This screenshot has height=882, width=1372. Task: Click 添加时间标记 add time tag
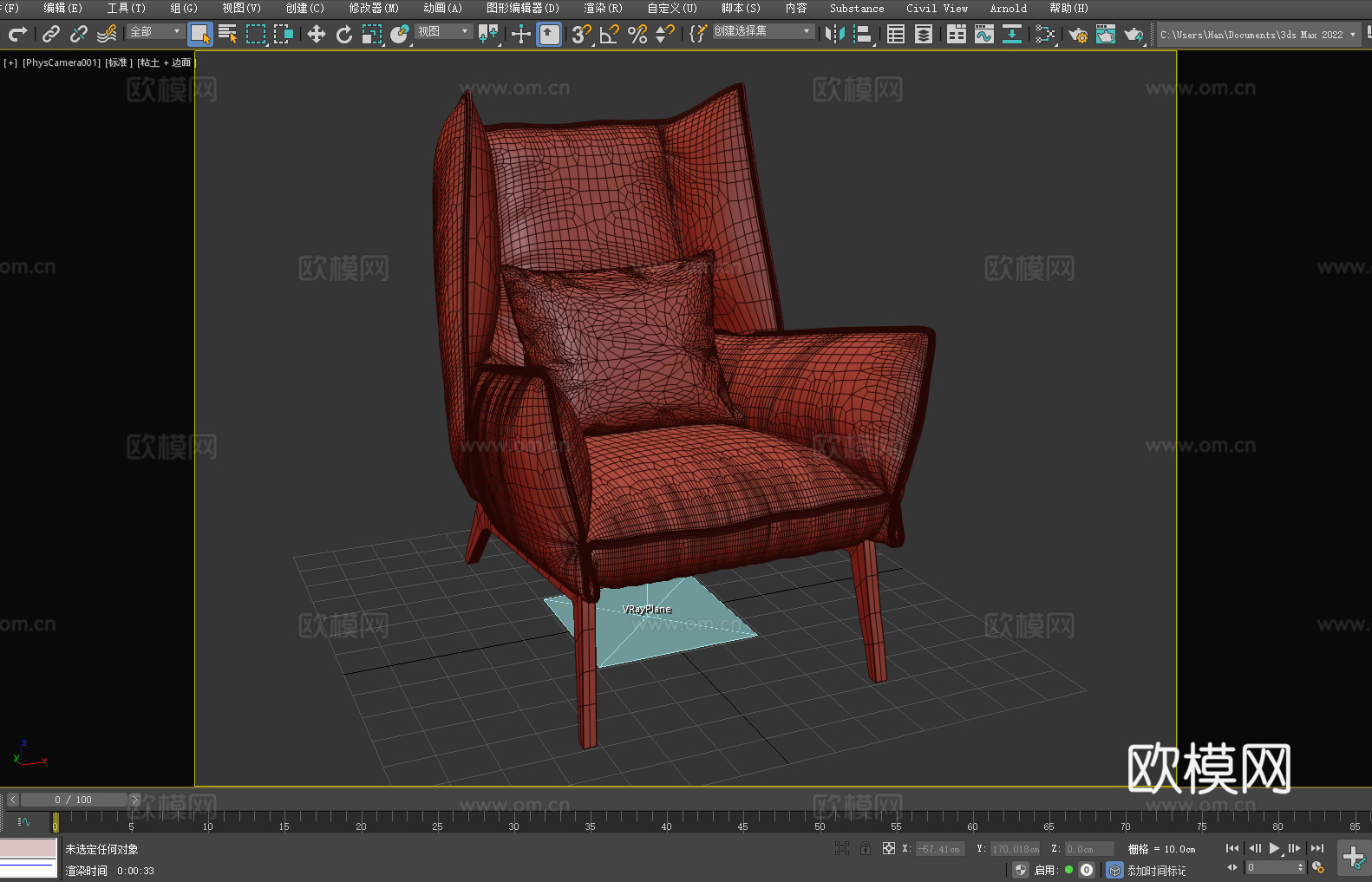coord(1157,870)
